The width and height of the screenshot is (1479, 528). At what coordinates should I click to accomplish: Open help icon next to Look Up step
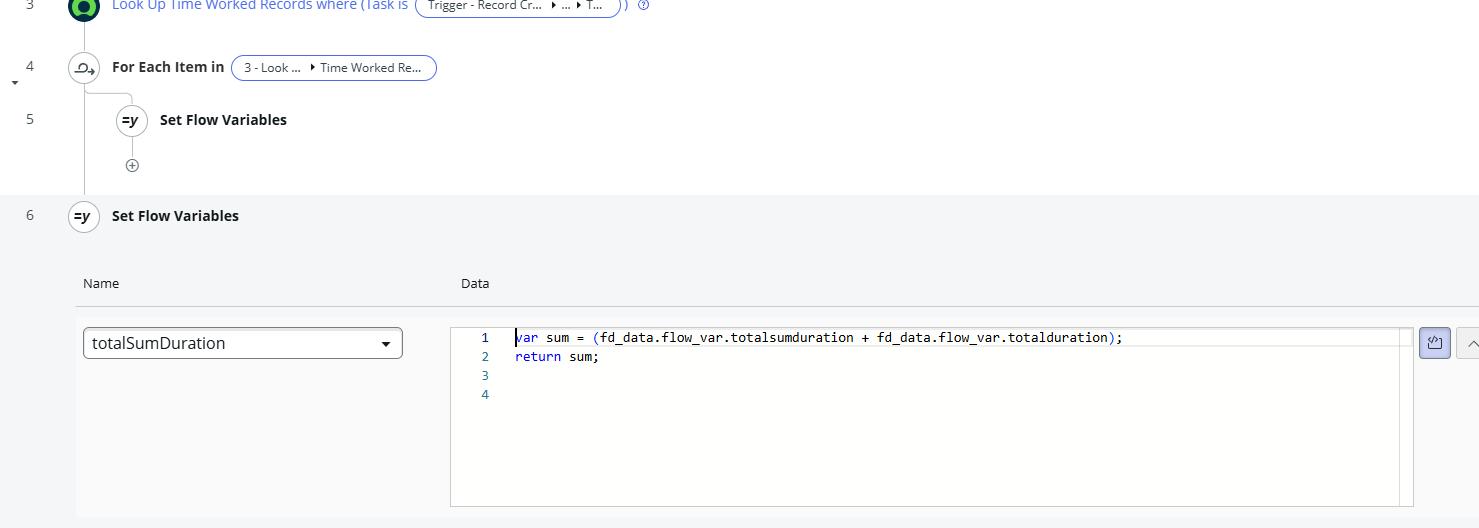click(x=643, y=5)
